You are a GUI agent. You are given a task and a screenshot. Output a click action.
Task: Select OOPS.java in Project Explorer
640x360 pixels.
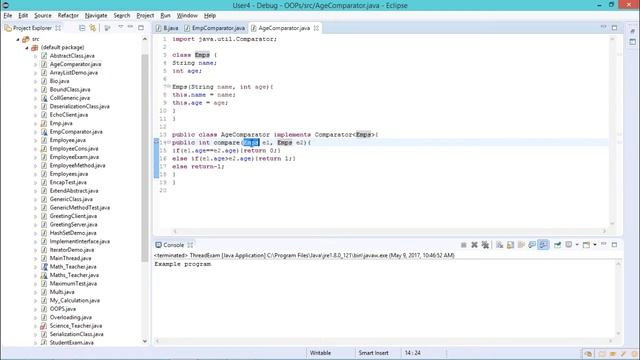62,309
